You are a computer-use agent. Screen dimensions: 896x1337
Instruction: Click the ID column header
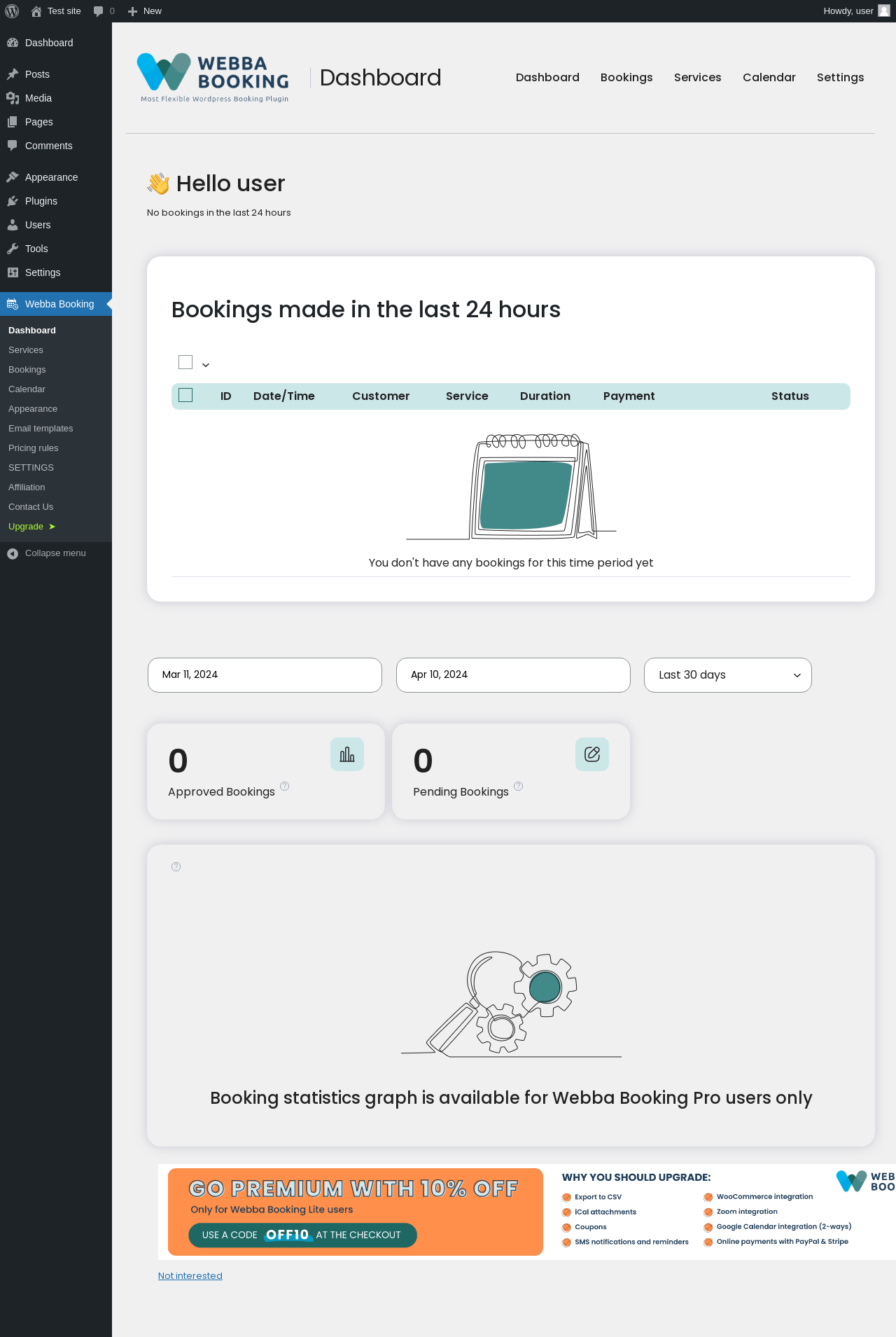[226, 396]
